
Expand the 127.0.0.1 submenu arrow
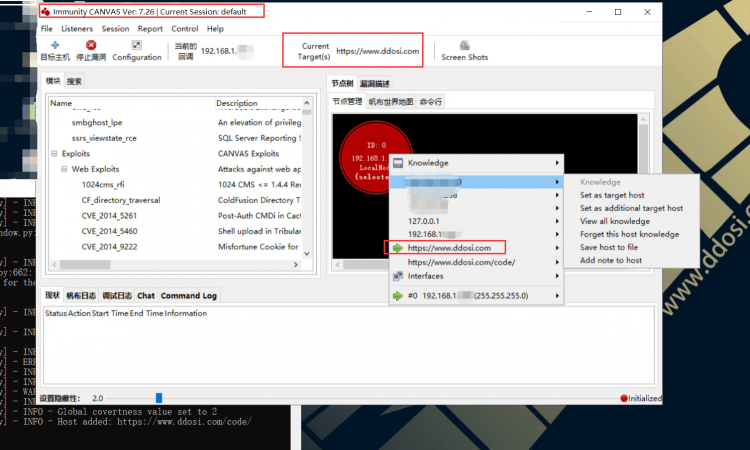(x=557, y=221)
